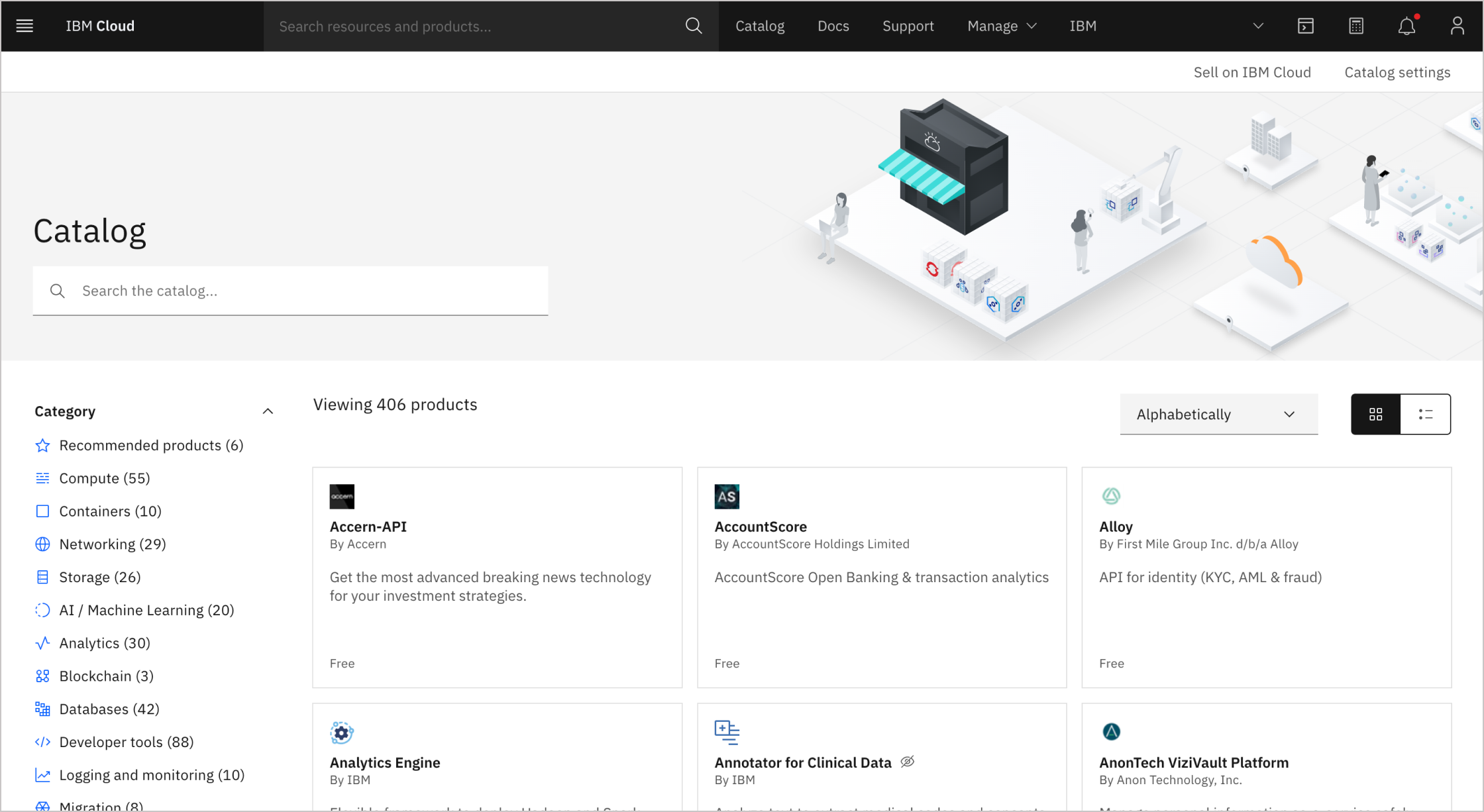Click the user profile icon
The height and width of the screenshot is (812, 1484).
pos(1457,26)
